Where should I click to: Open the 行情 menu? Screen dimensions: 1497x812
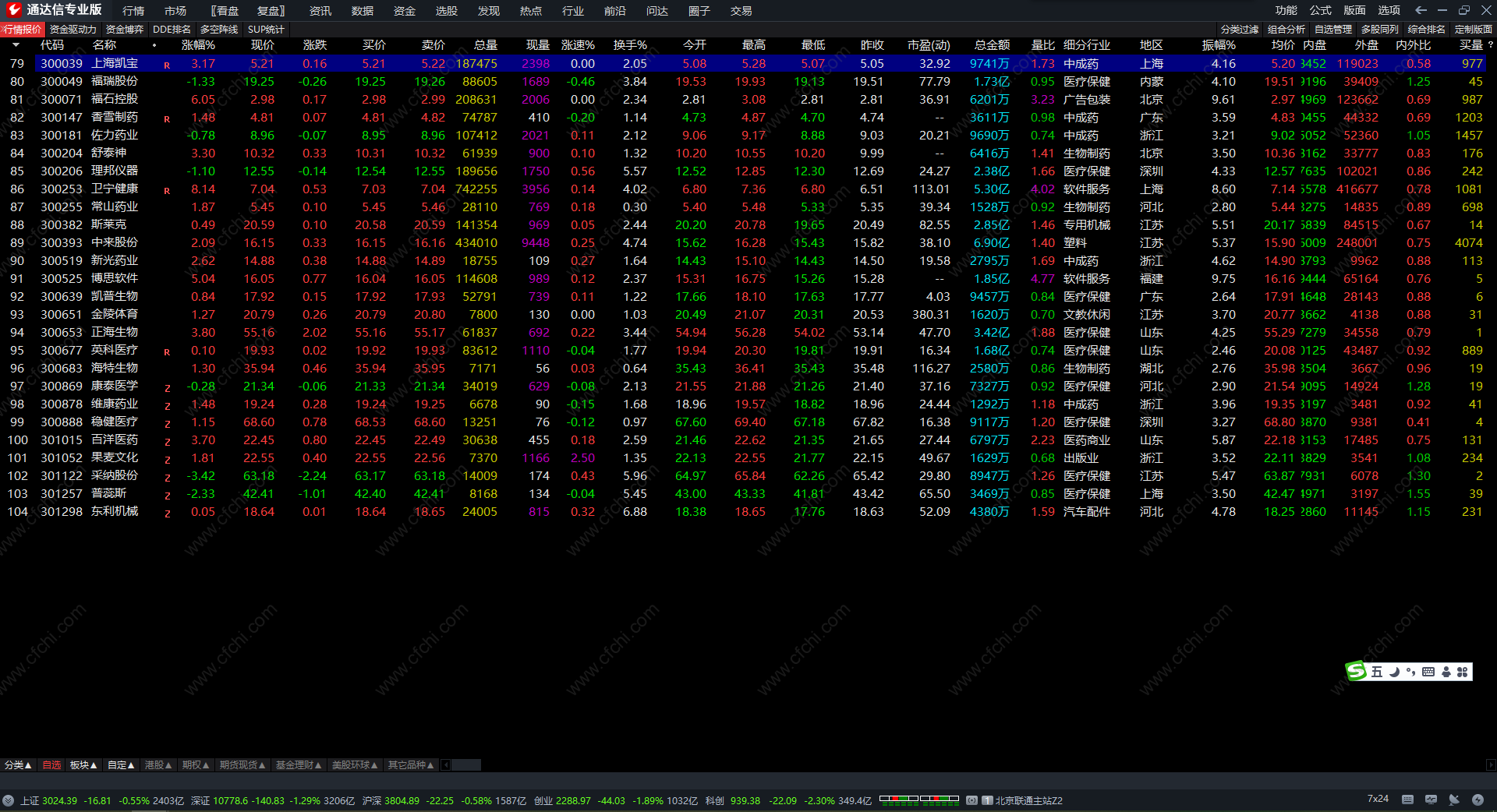point(133,11)
